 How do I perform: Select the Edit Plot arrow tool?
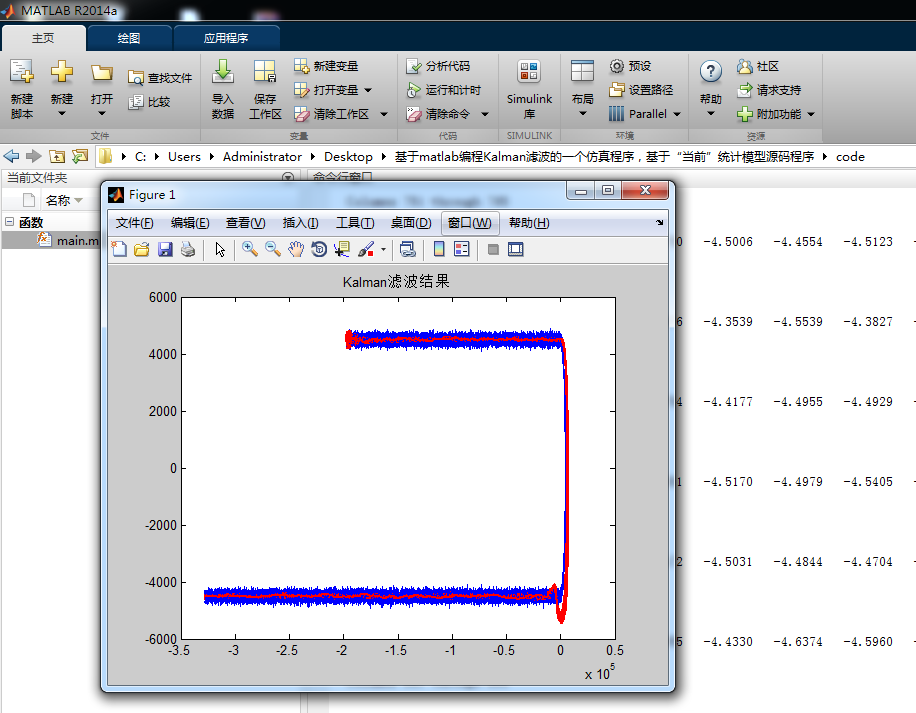220,250
